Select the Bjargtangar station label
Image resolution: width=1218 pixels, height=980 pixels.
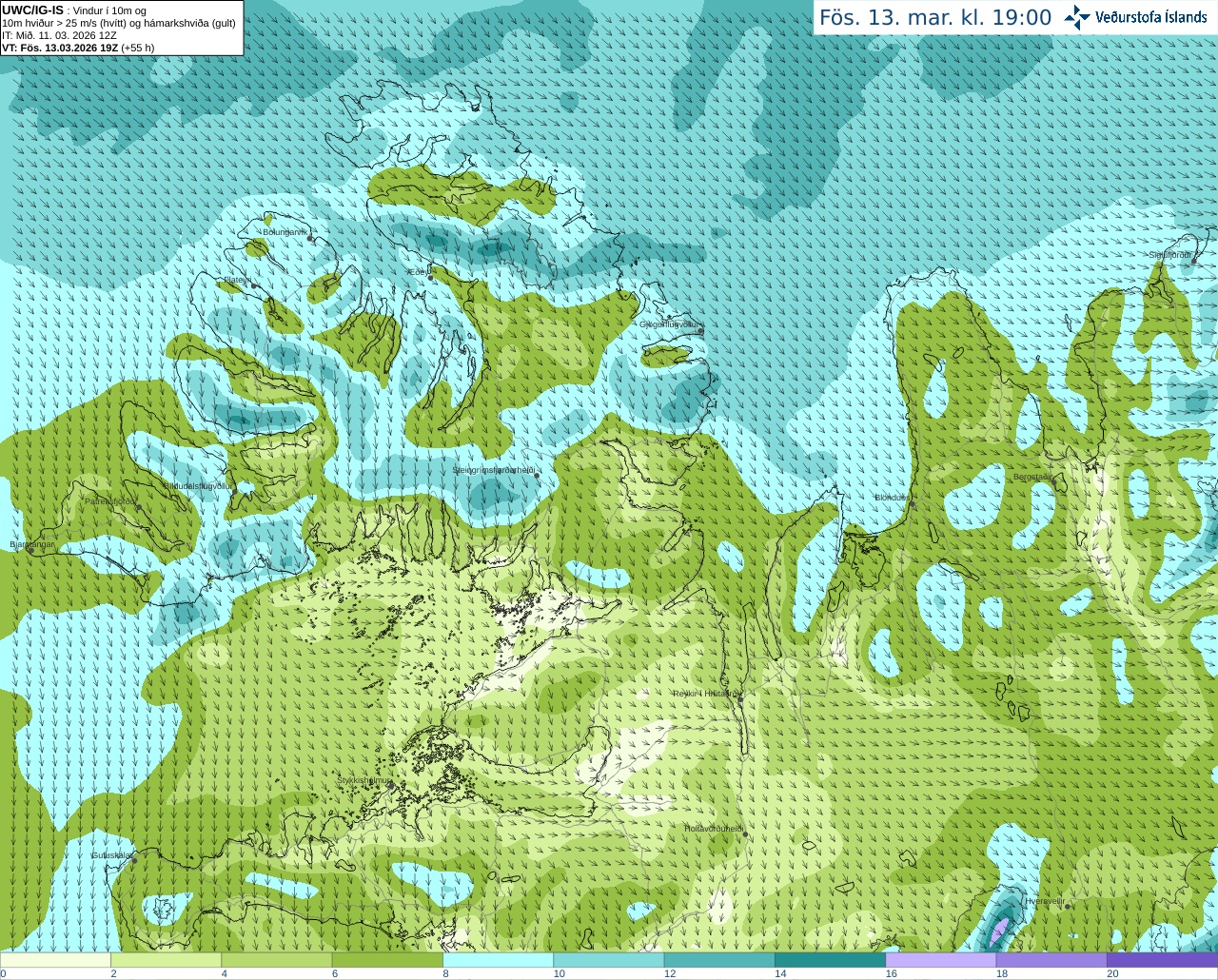coord(32,545)
